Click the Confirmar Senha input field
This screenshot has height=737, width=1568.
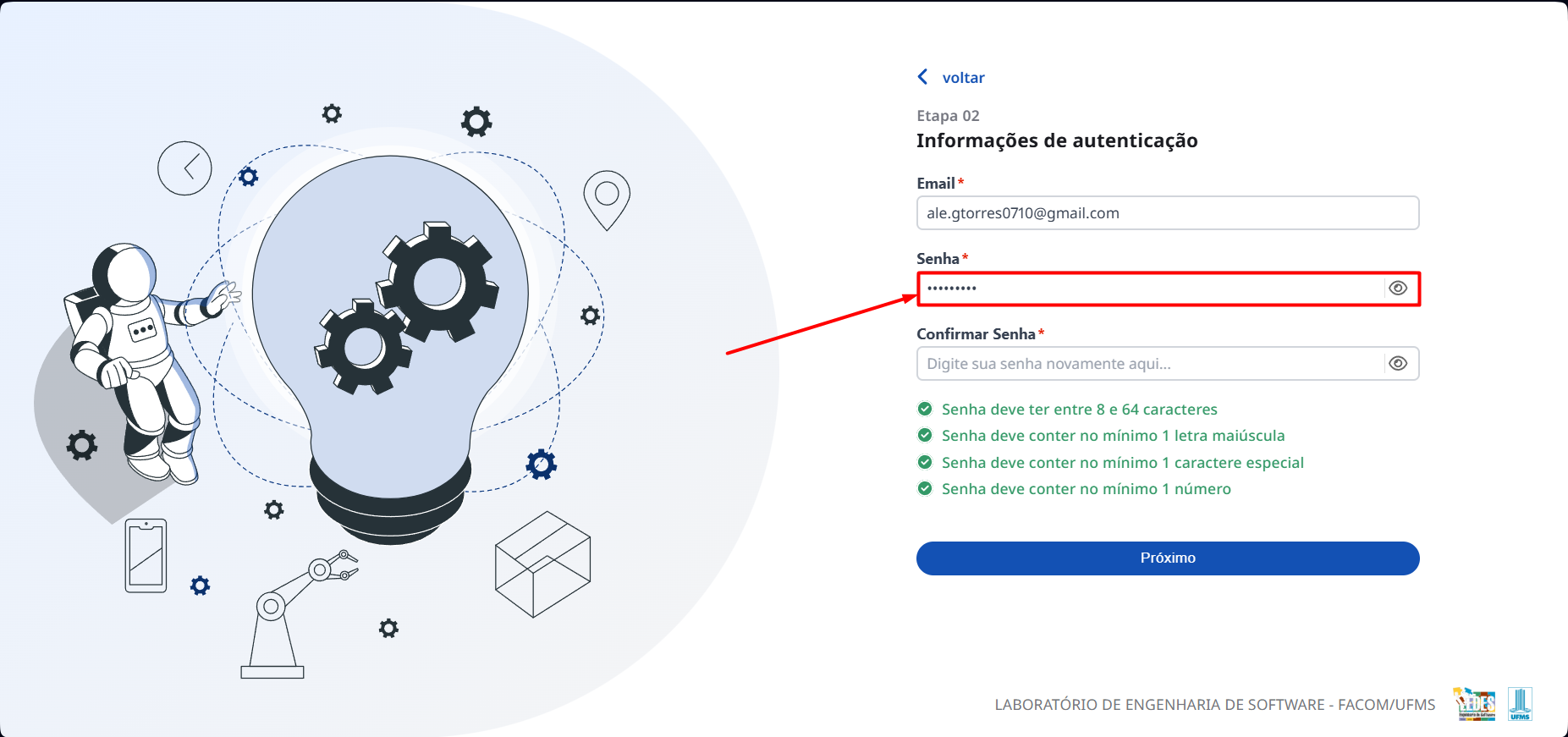(1151, 364)
